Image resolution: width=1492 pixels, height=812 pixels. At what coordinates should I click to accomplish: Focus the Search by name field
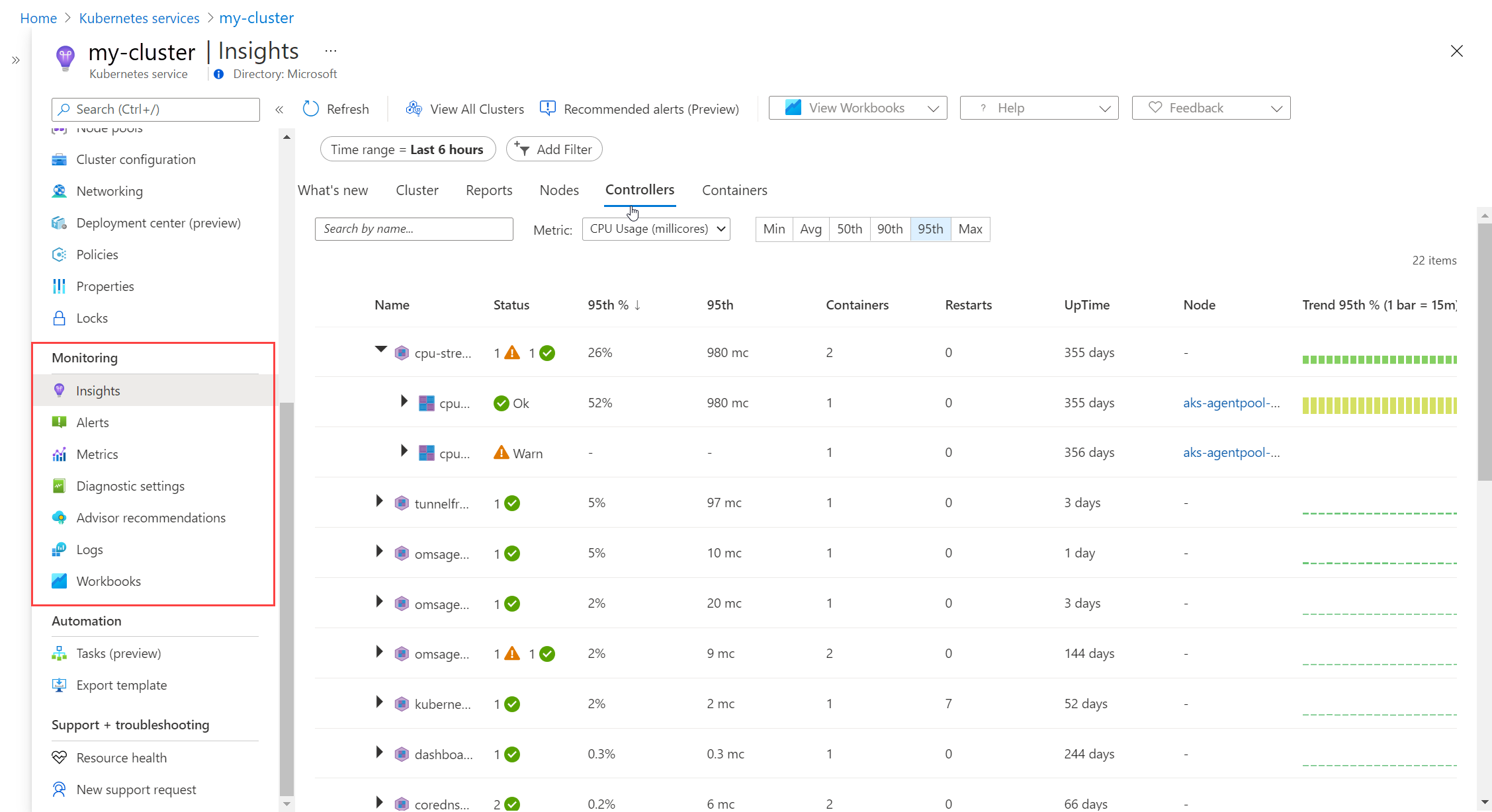414,229
